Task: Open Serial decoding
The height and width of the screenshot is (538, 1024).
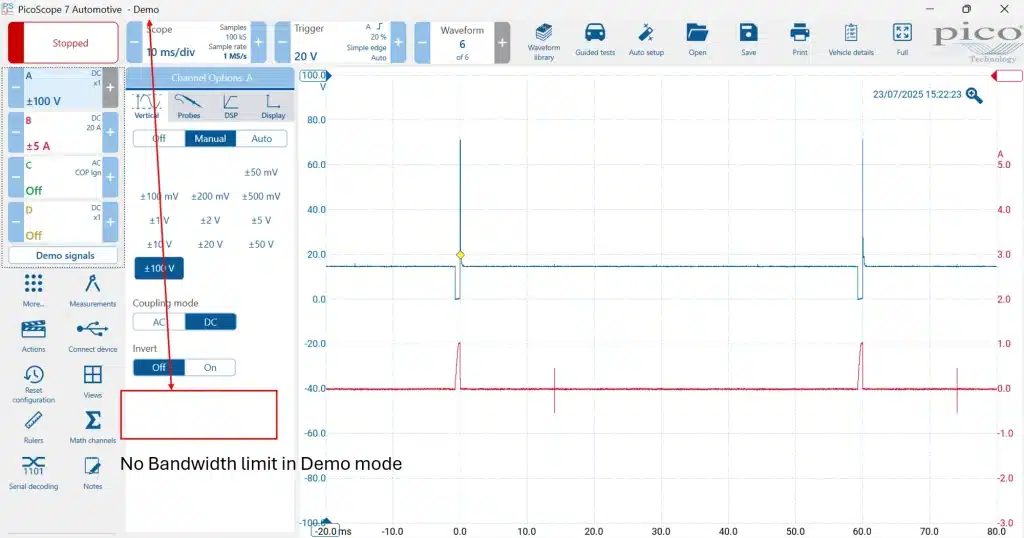Action: 33,473
